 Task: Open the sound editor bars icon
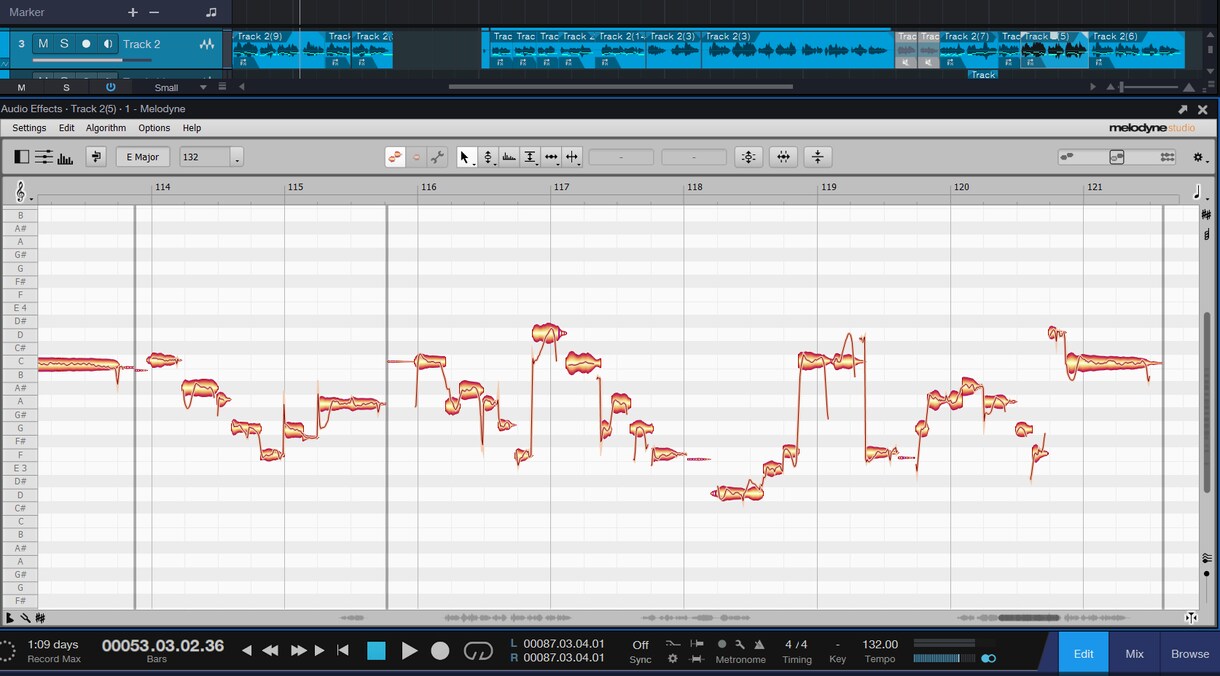[x=66, y=157]
